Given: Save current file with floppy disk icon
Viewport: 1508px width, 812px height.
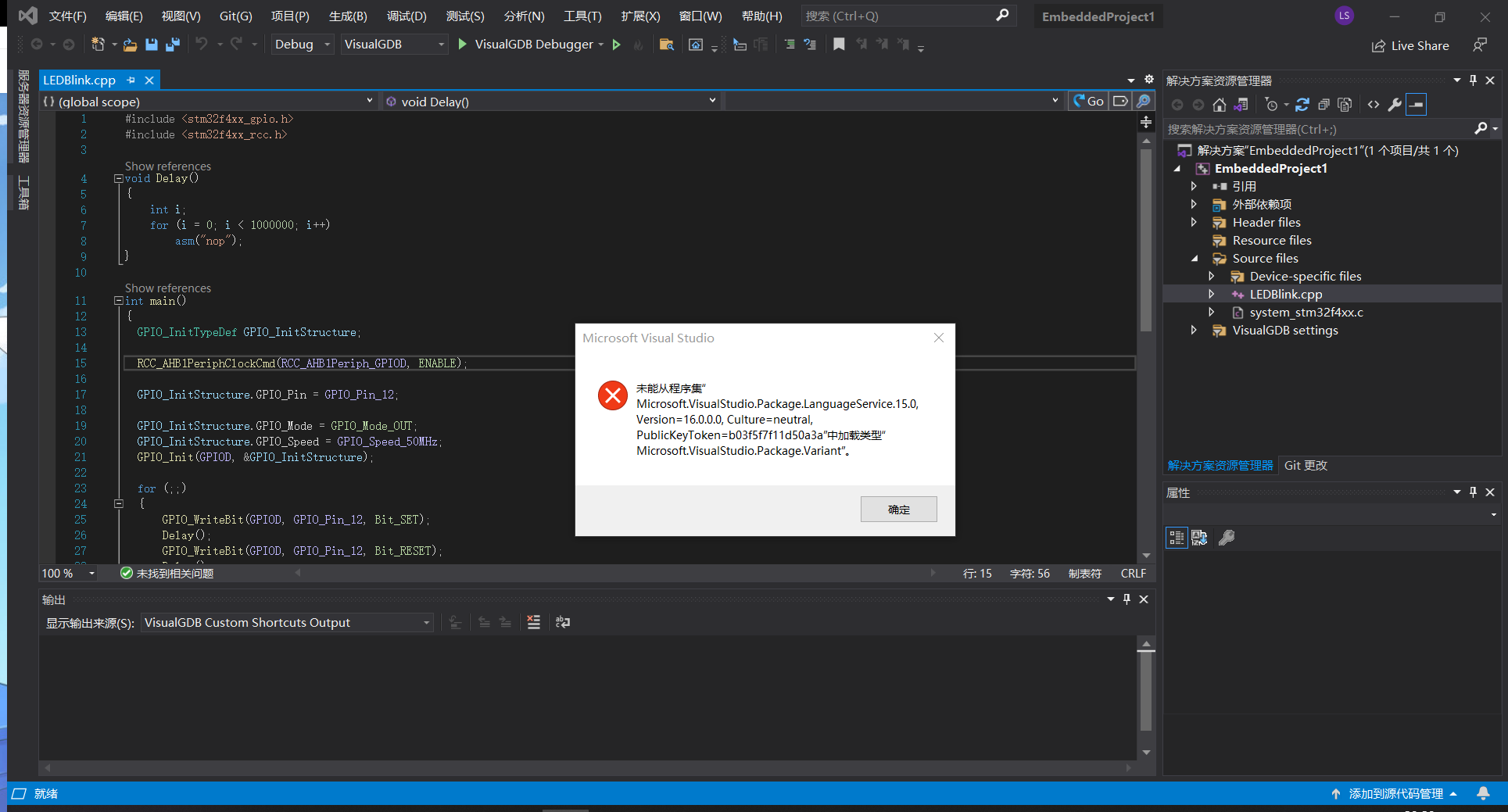Looking at the screenshot, I should pos(152,45).
